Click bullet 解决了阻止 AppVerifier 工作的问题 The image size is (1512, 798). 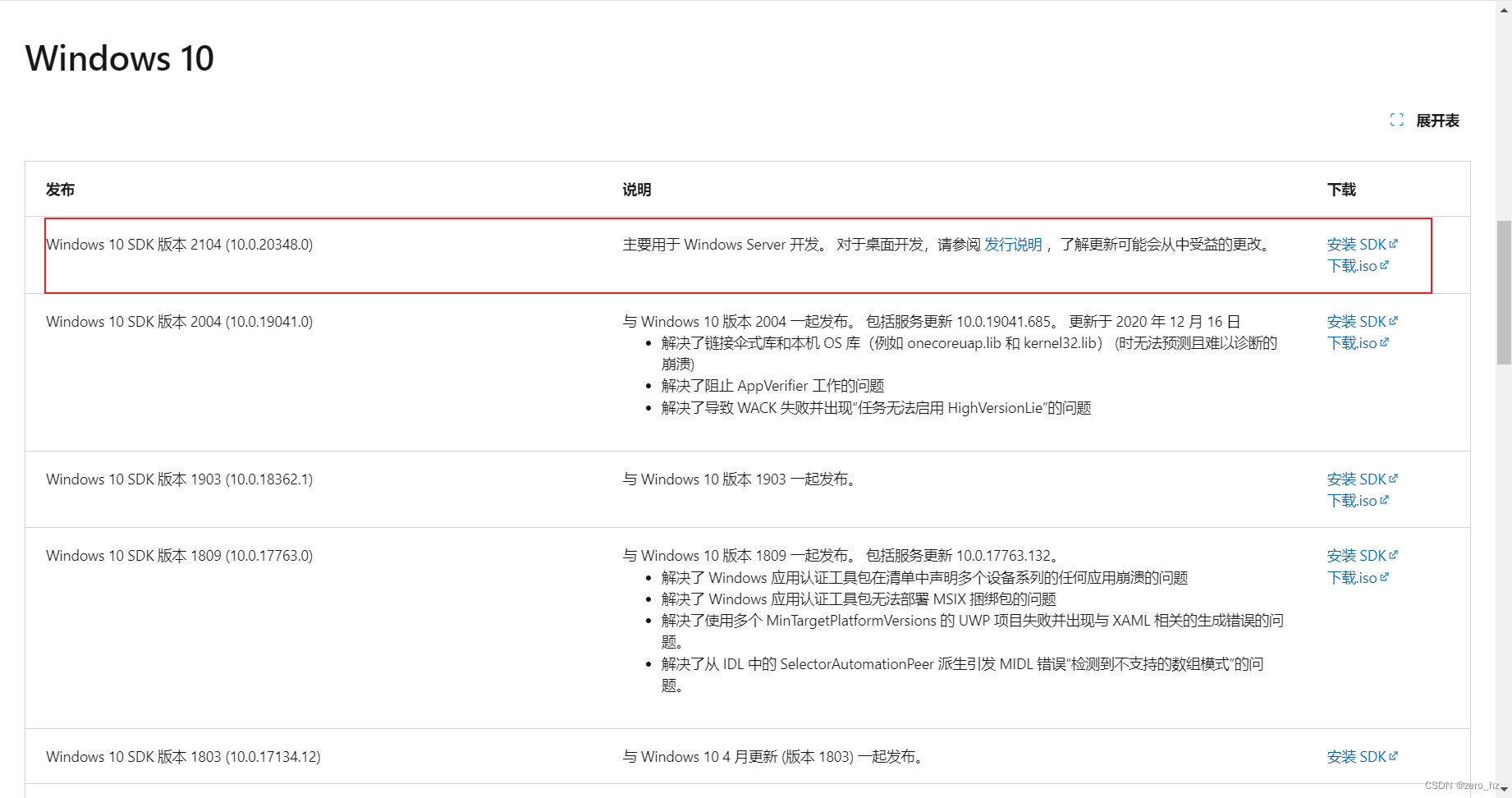pyautogui.click(x=772, y=386)
